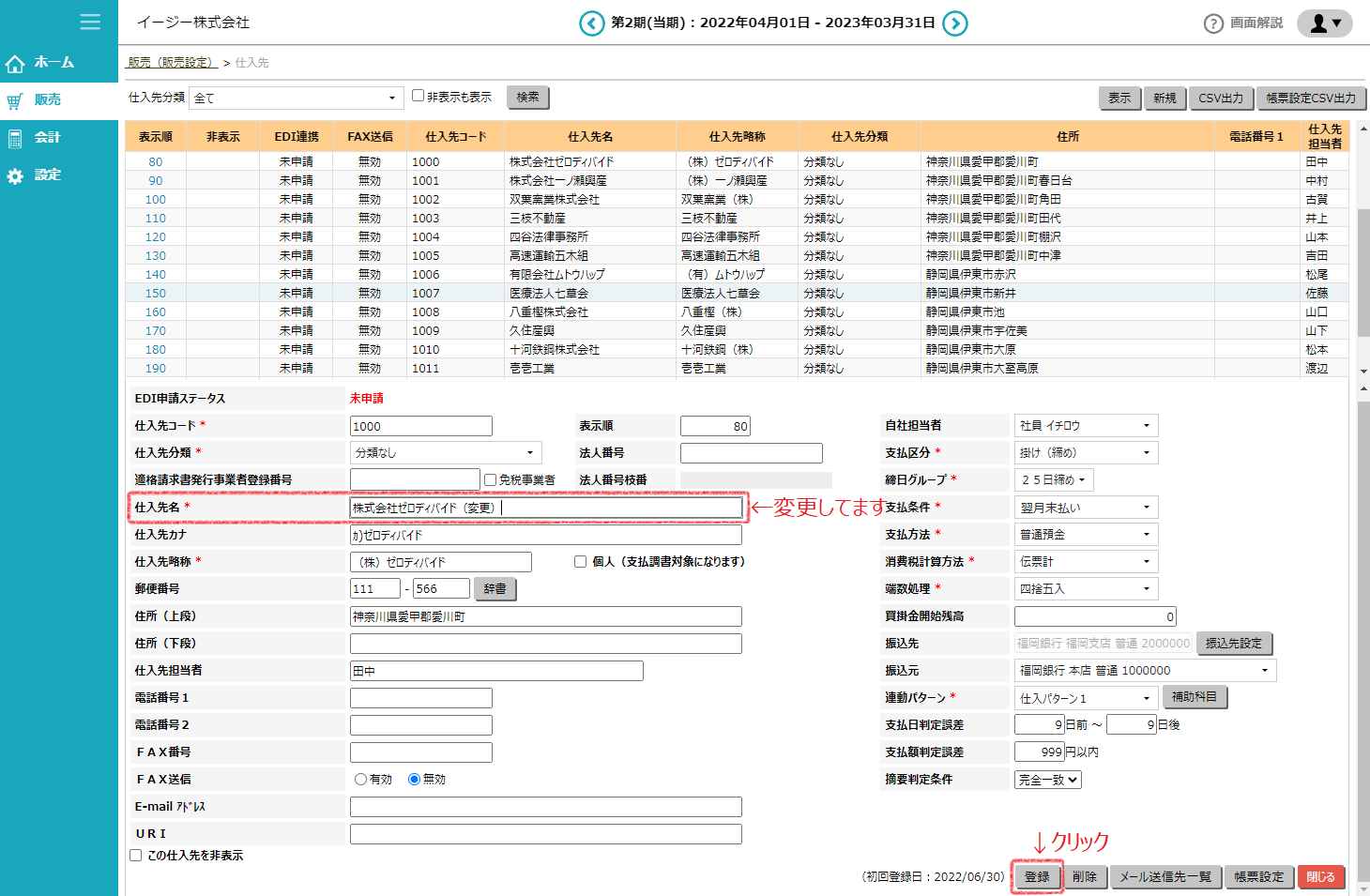Click 表示順 link 80
Screen dimensions: 1370x896
pos(156,161)
